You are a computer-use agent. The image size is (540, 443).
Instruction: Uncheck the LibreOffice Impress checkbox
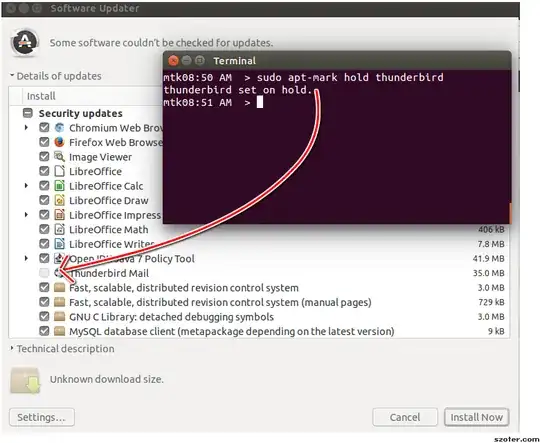[44, 214]
